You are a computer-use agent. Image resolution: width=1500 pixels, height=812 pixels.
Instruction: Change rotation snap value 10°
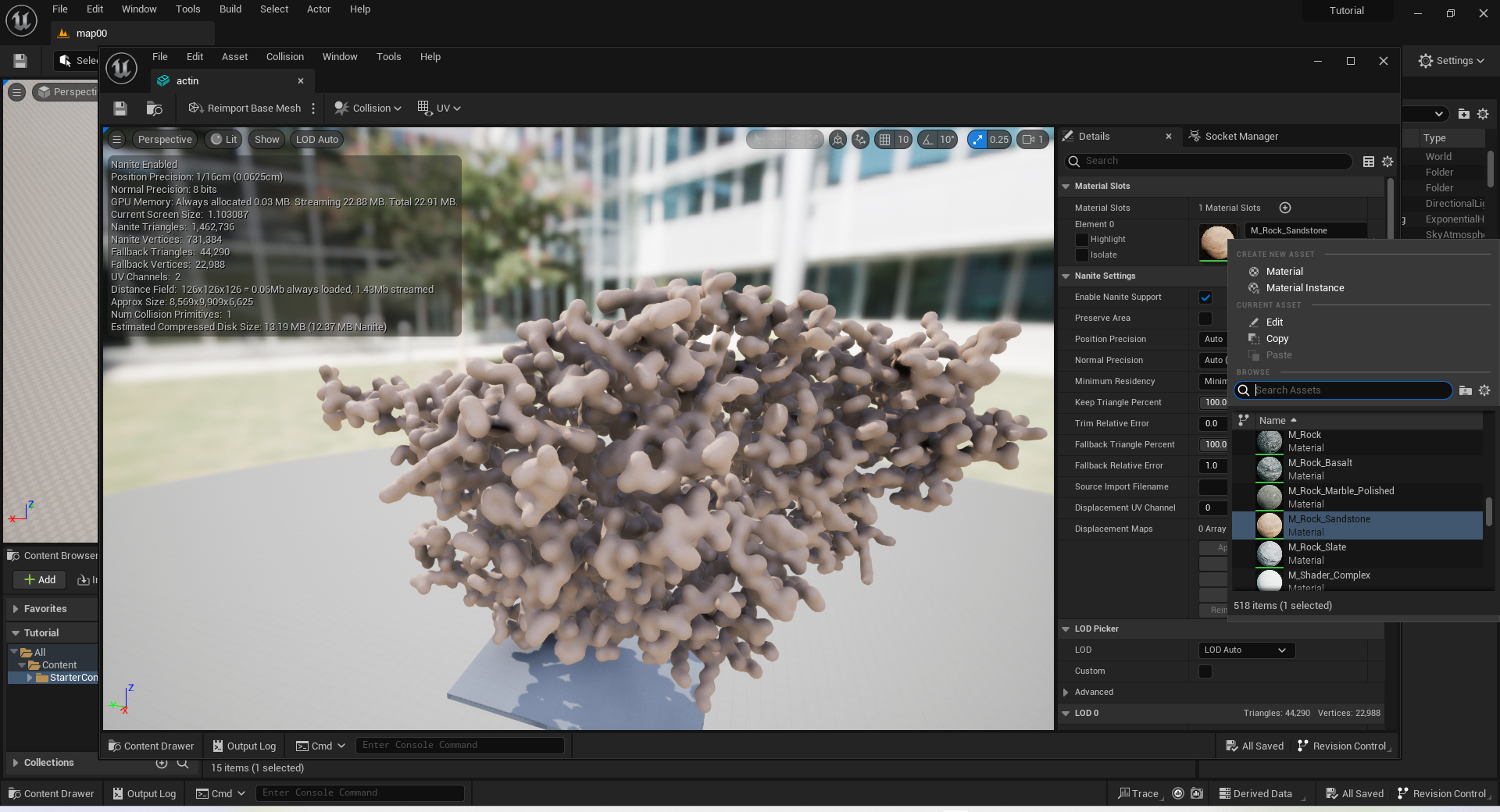click(948, 140)
